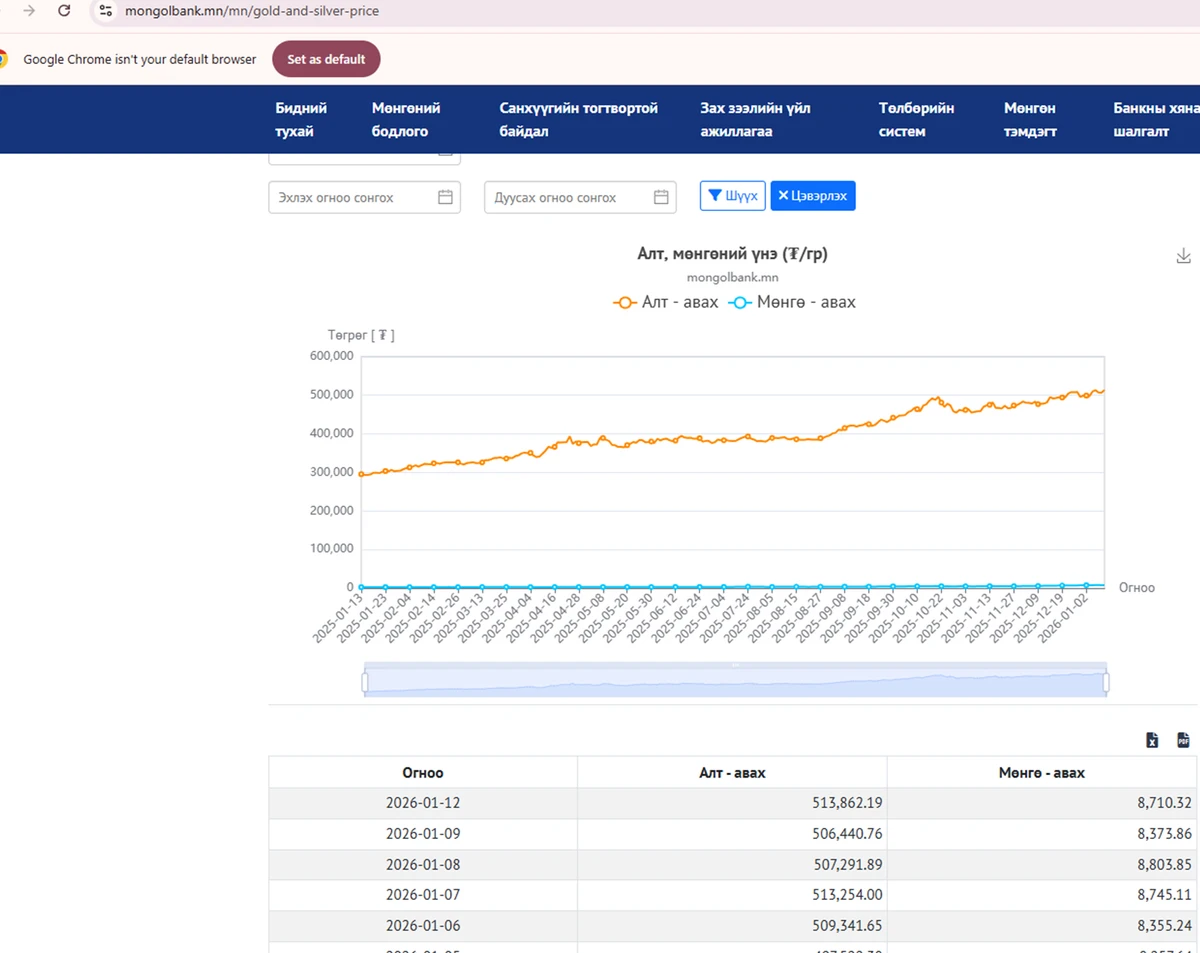Open the Мөнгөний бодлого menu
Screen dimensions: 1200x953
click(x=406, y=120)
